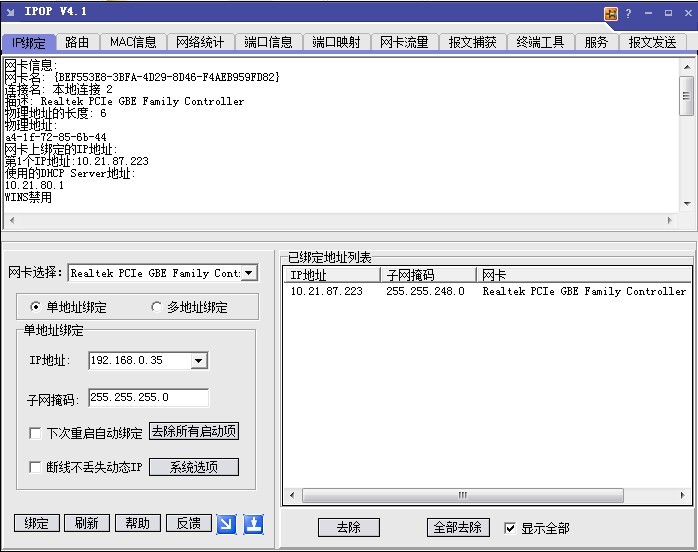Click the WINS禁用 line
Viewport: 698px width, 552px height.
click(28, 197)
